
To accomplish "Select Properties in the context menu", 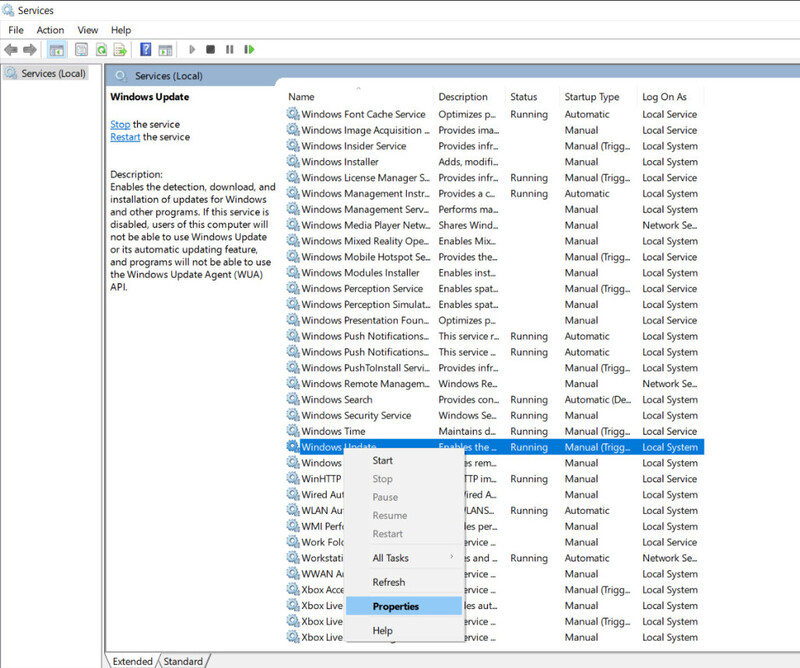I will (404, 606).
